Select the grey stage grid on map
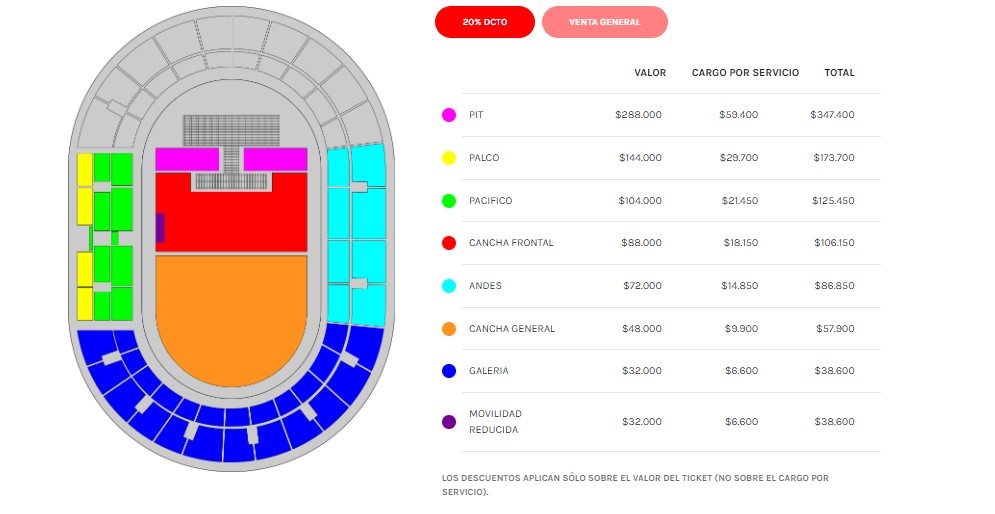 click(x=231, y=129)
